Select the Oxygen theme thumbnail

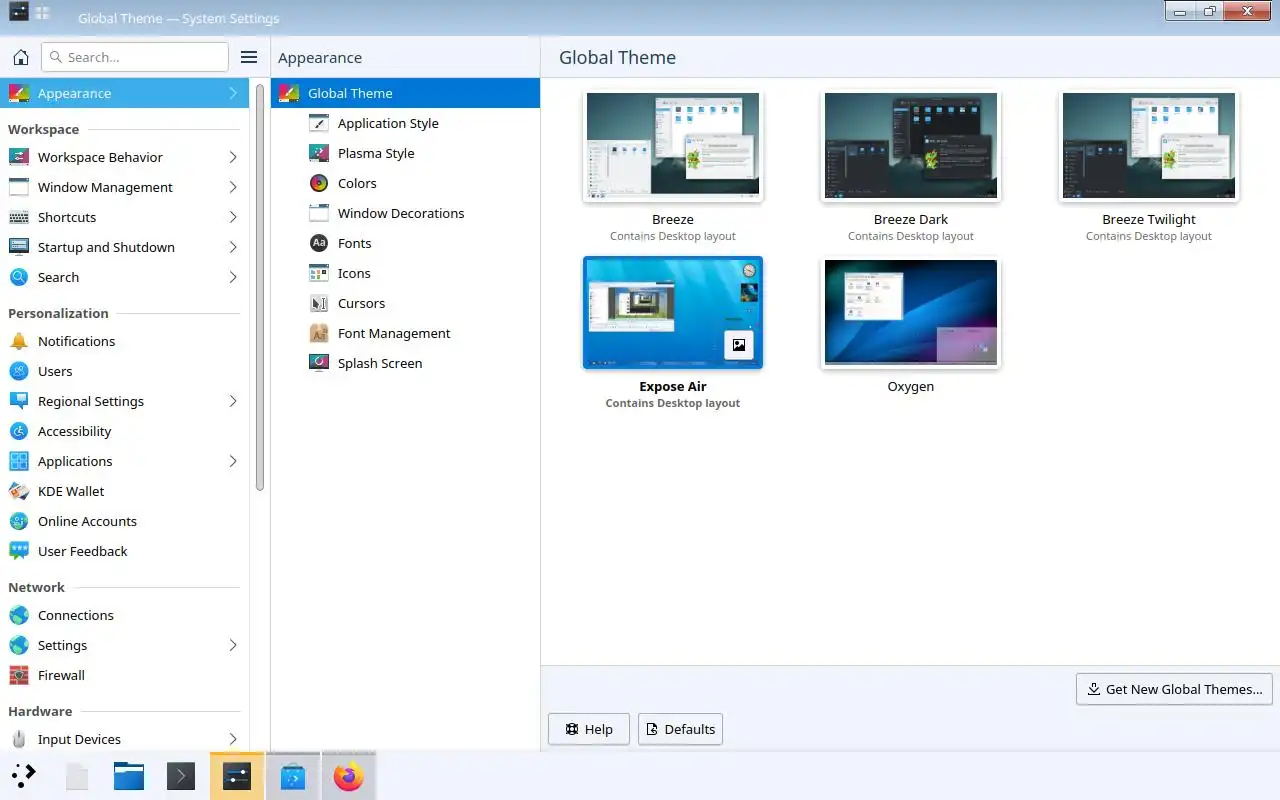[911, 313]
